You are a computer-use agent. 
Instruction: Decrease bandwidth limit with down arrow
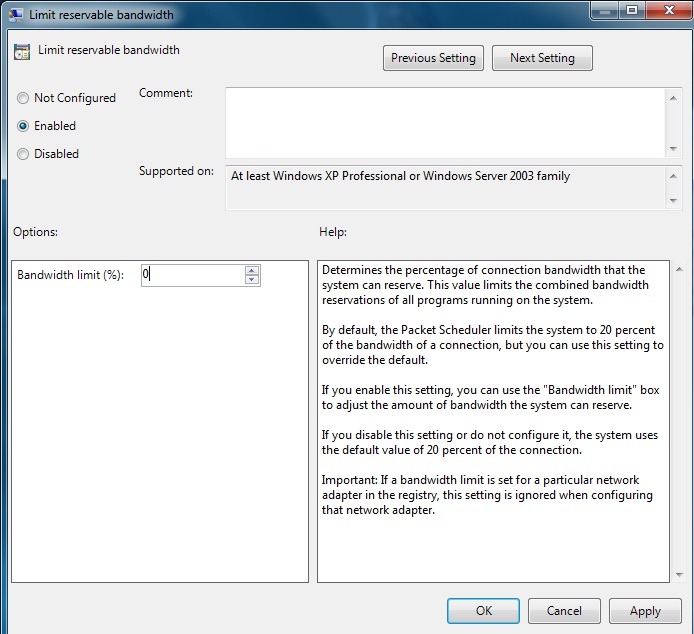coord(251,280)
